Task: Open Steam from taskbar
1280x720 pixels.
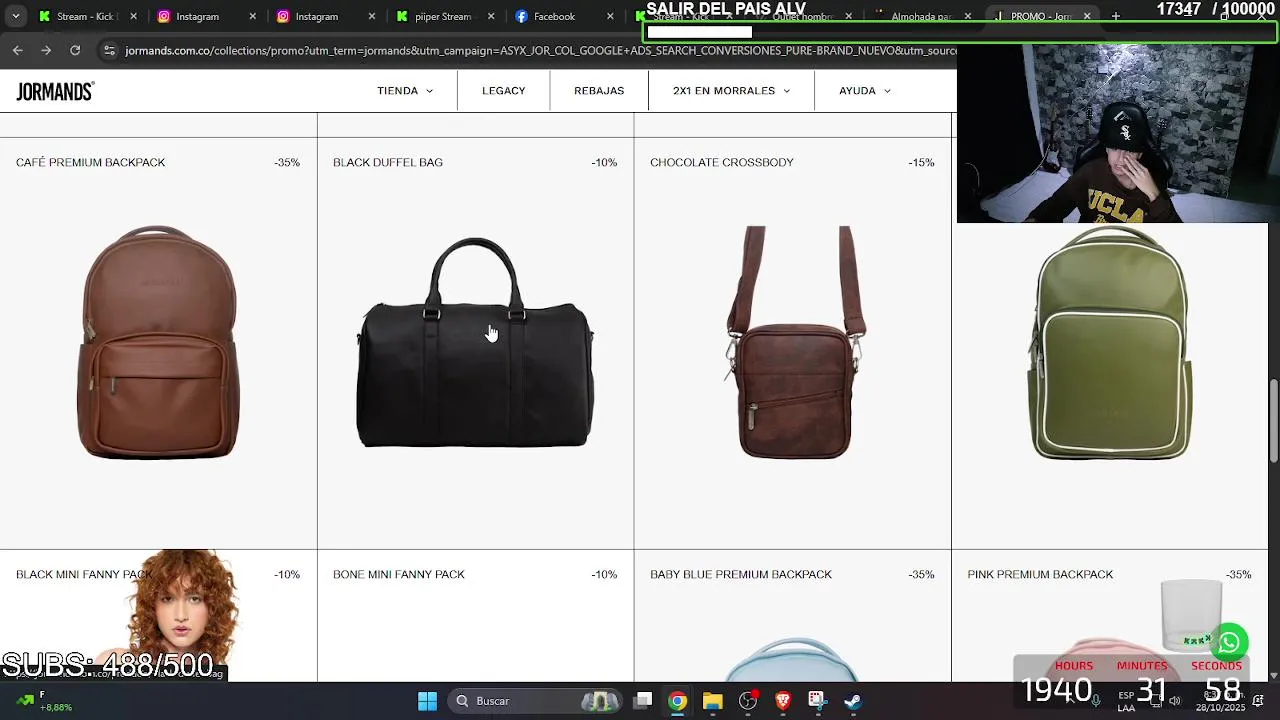Action: coord(853,701)
